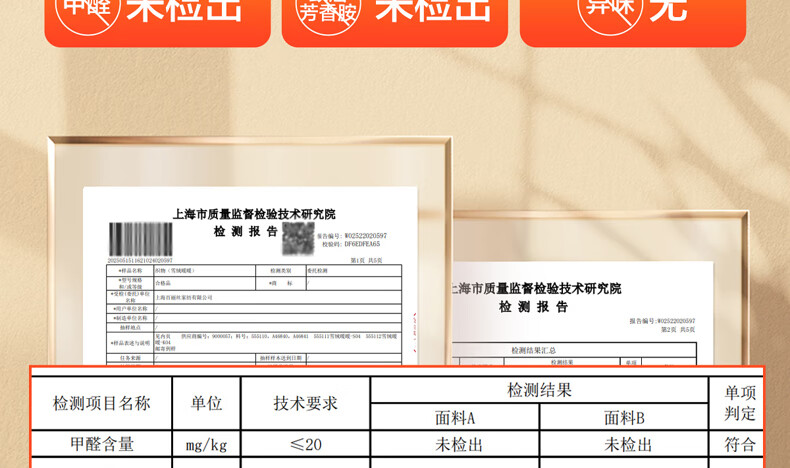The width and height of the screenshot is (790, 468).
Task: Click the ≤20 requirement cell
Action: (x=306, y=444)
